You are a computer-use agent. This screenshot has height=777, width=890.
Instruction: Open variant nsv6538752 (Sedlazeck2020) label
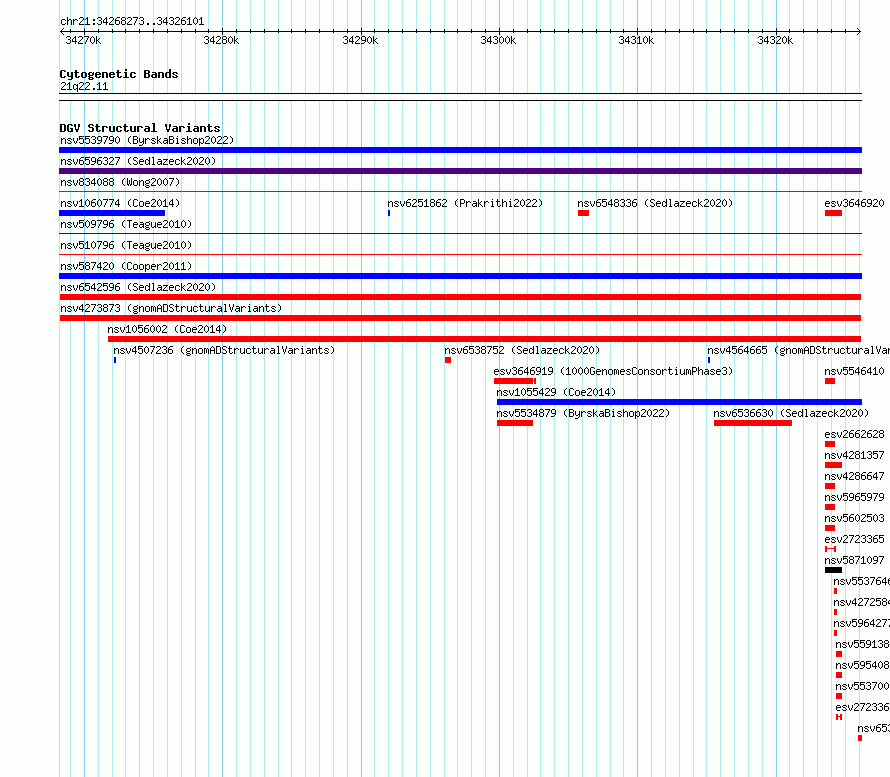point(522,350)
